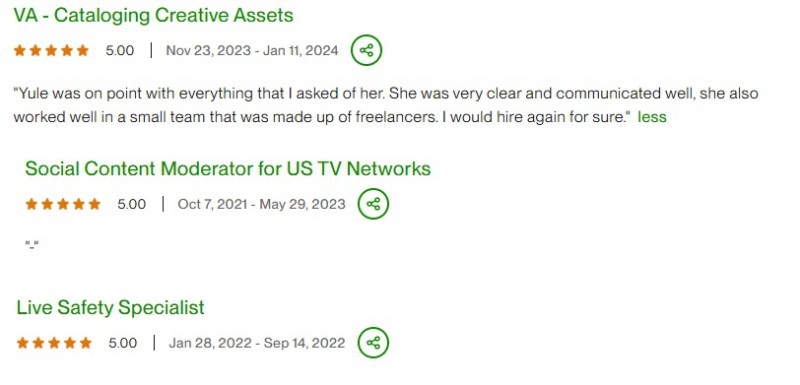
Task: Open Social Content Moderator for US TV Networks
Action: [x=228, y=169]
